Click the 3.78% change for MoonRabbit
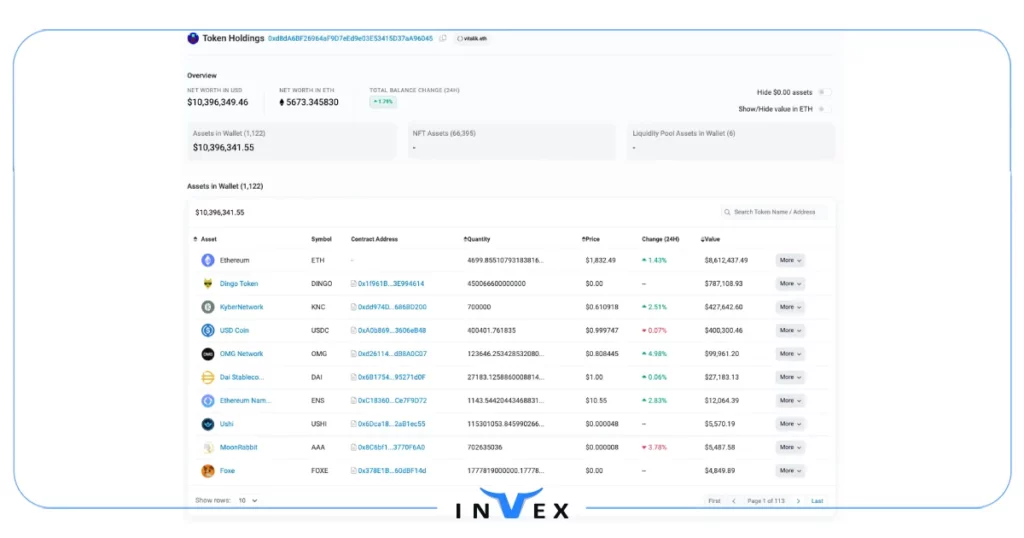1024x538 pixels. [x=654, y=448]
